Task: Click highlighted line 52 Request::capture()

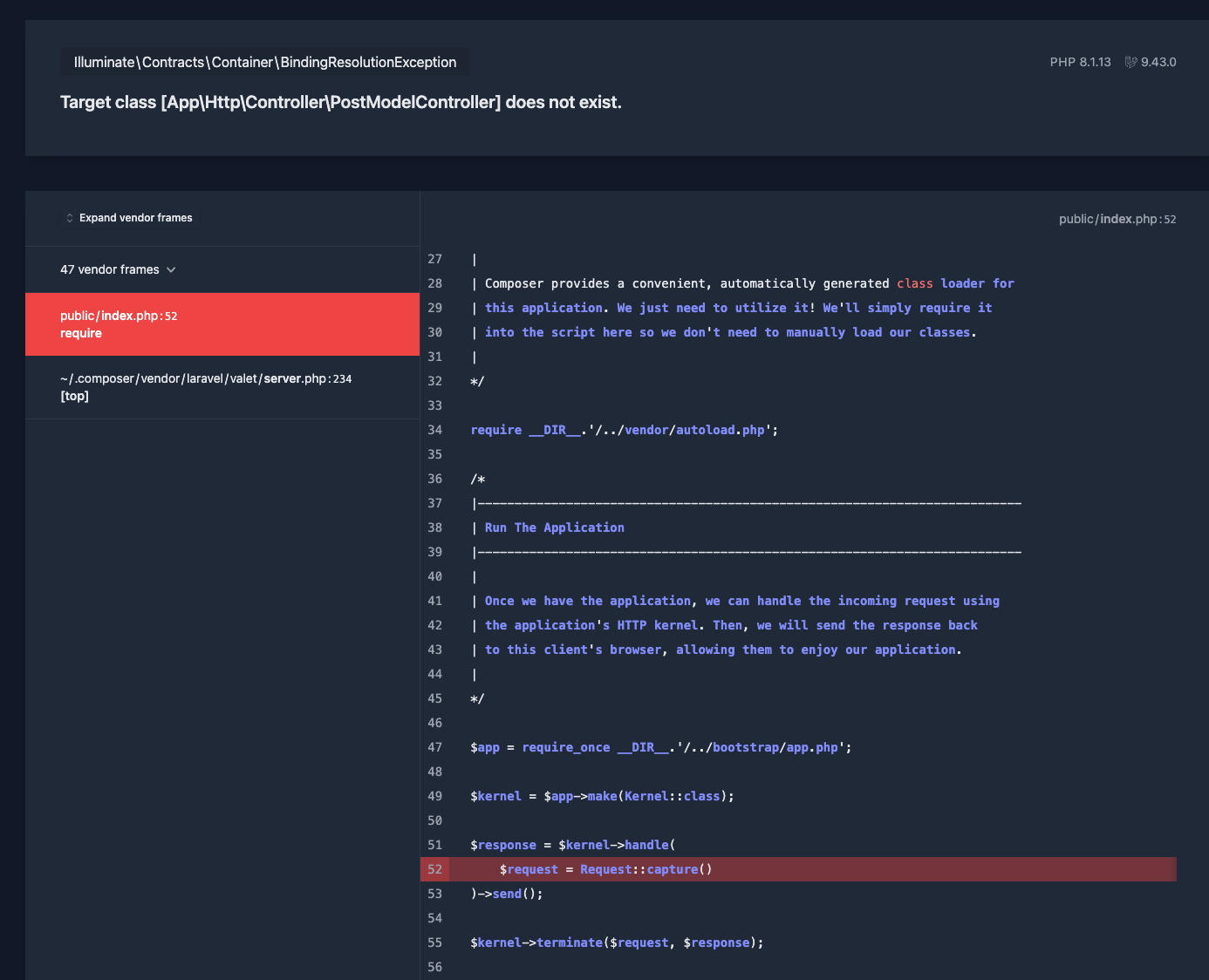Action: (798, 869)
